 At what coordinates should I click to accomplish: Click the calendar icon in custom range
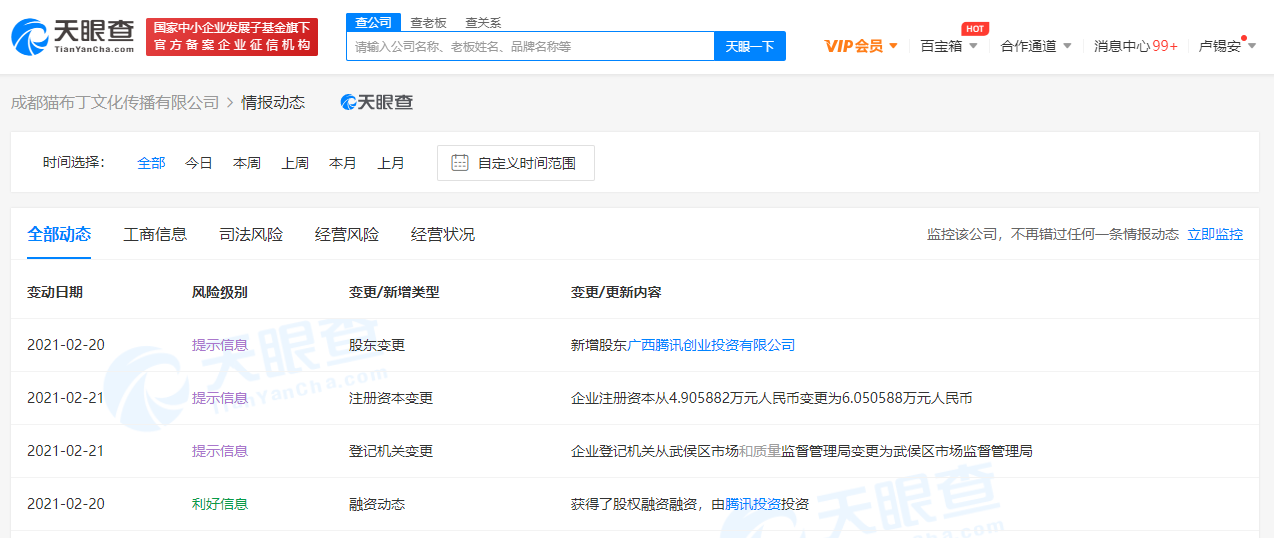[x=460, y=163]
